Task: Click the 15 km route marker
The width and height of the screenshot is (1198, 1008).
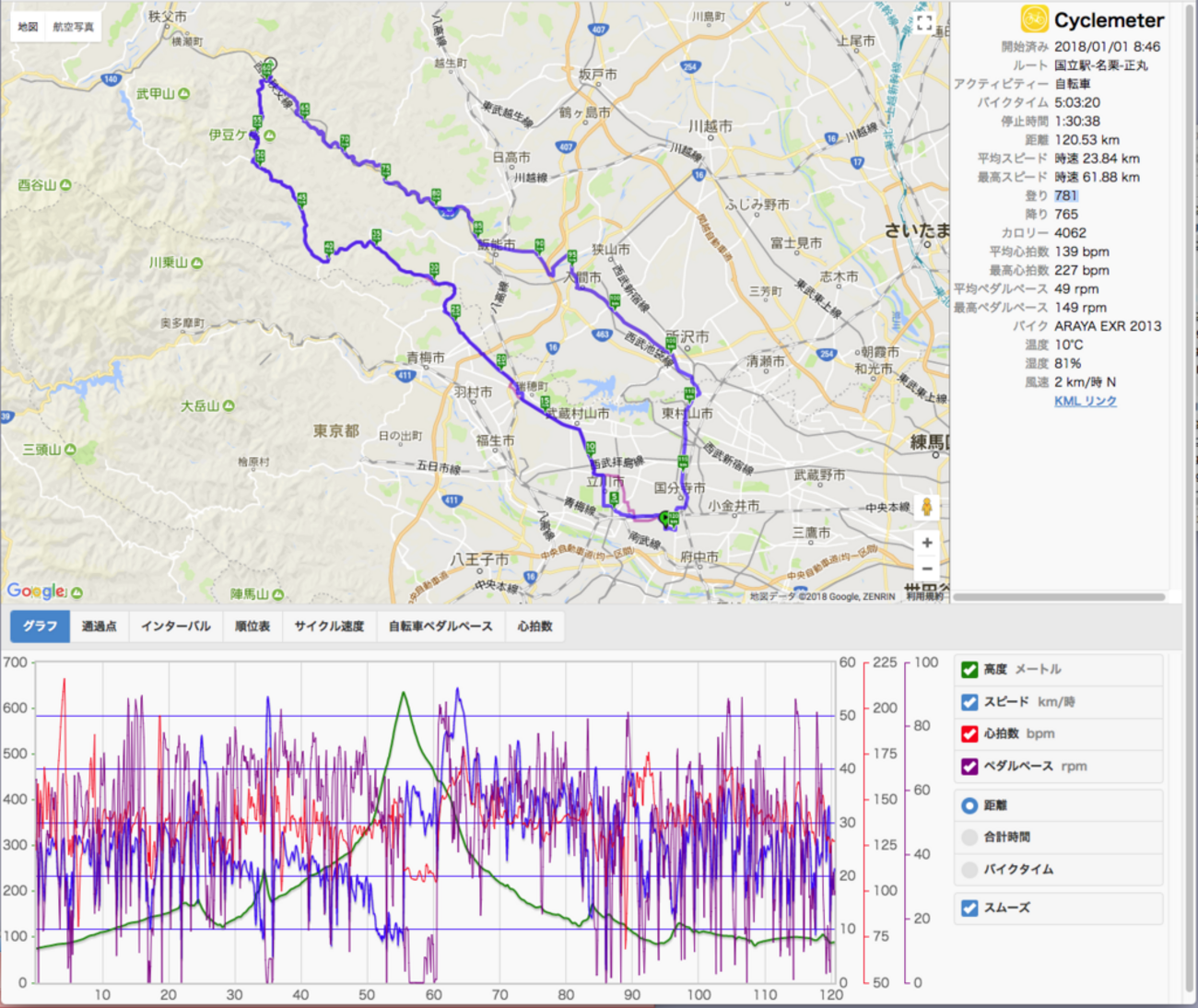Action: tap(546, 403)
